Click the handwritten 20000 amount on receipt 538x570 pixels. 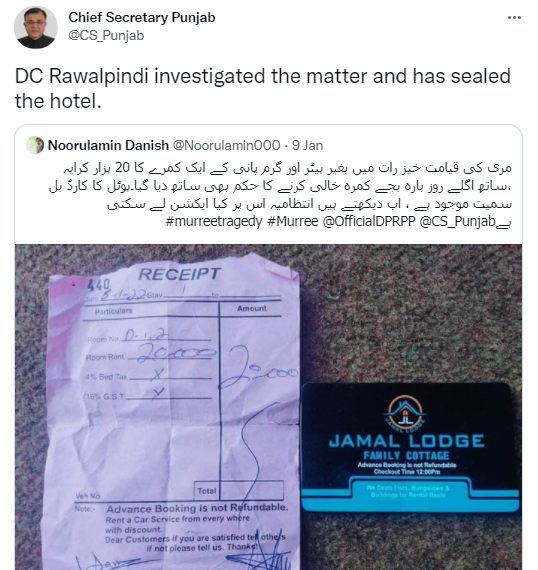tap(259, 367)
